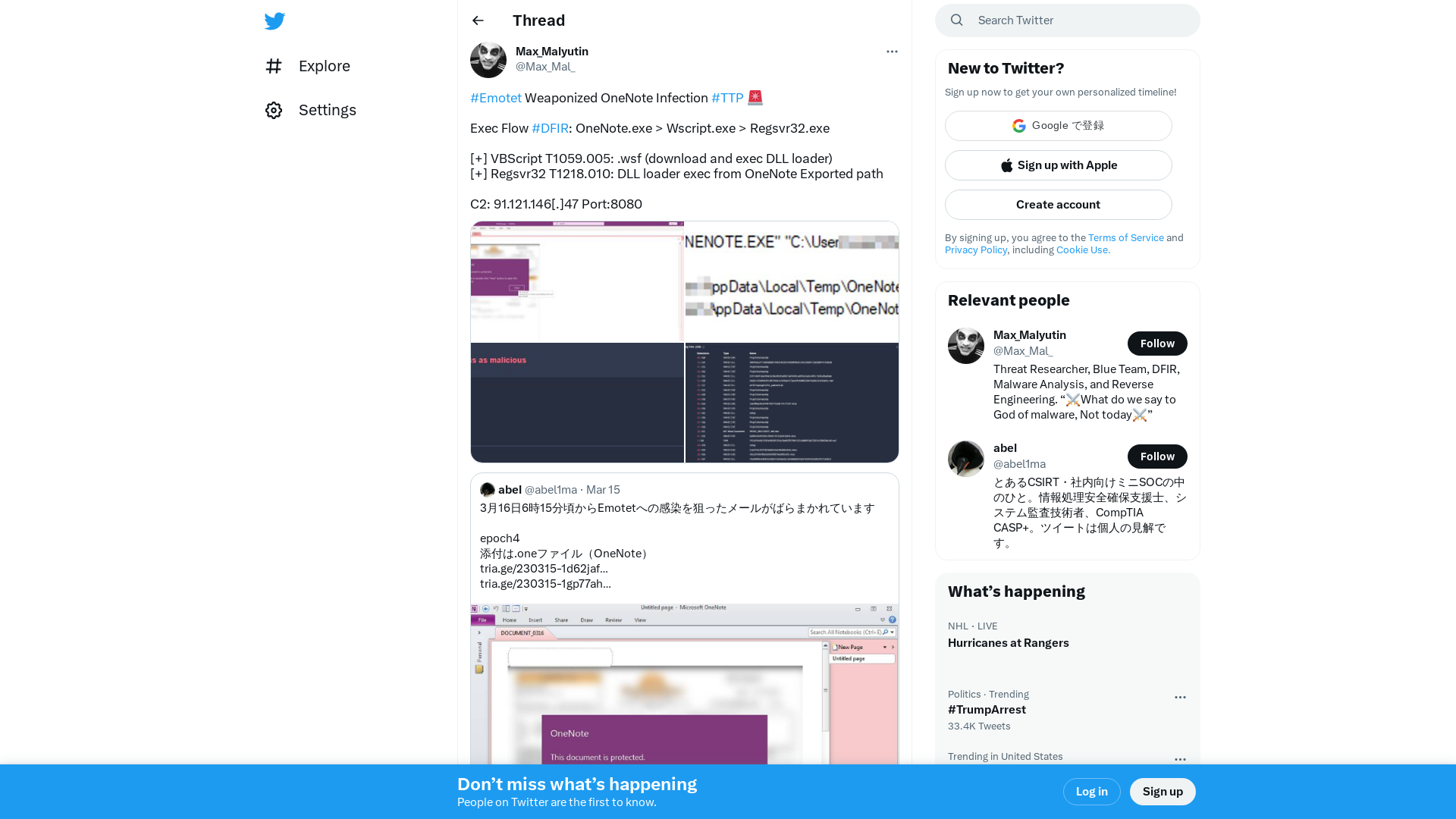1456x819 pixels.
Task: Click Follow button for abel
Action: tap(1157, 456)
